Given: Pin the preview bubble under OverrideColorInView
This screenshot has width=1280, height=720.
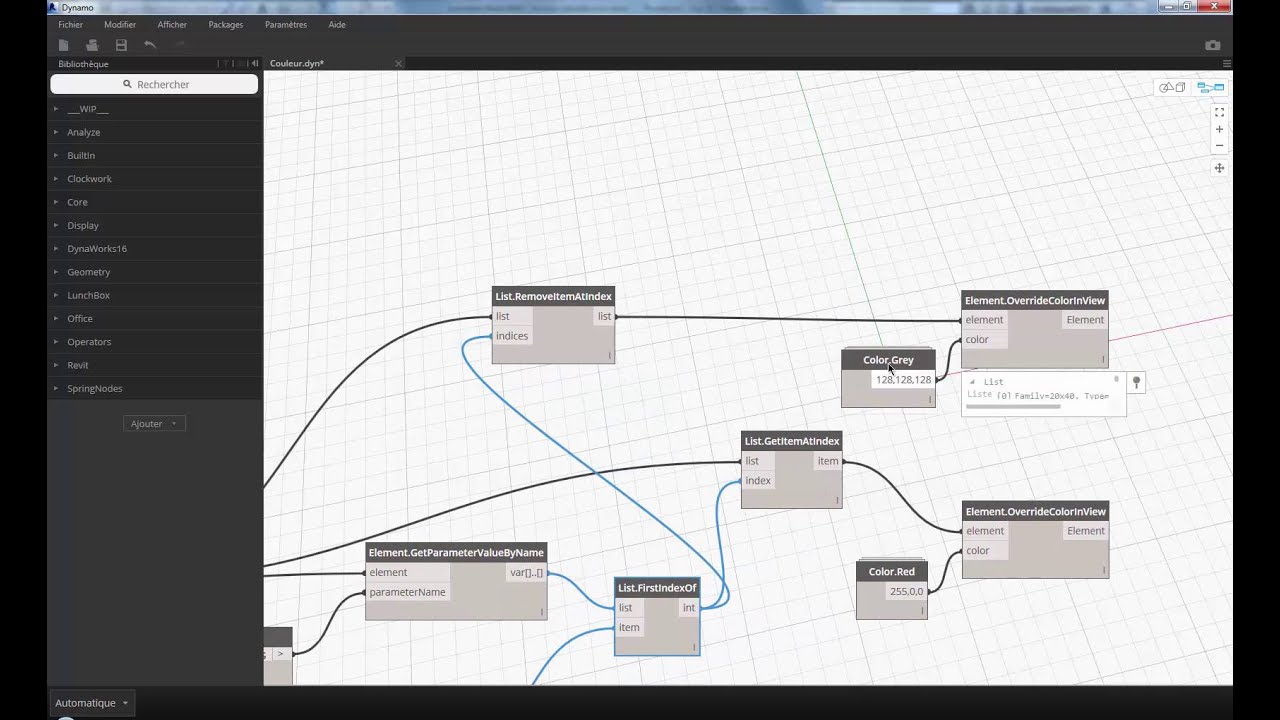Looking at the screenshot, I should point(1136,382).
